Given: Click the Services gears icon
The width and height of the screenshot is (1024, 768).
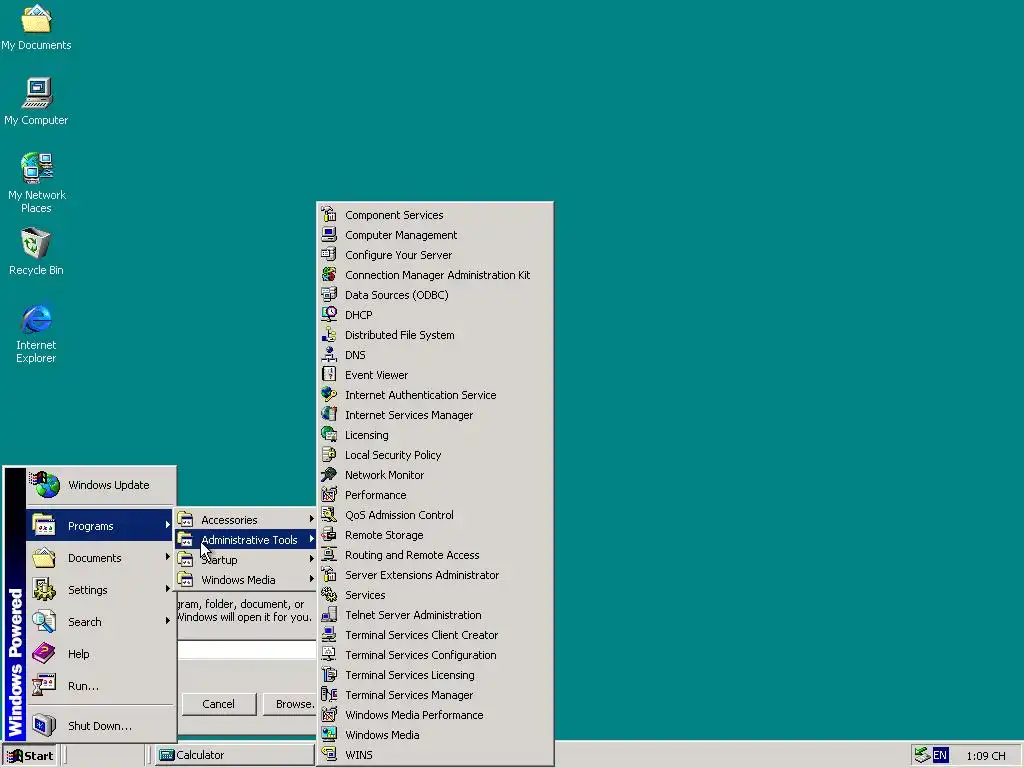Looking at the screenshot, I should (329, 595).
